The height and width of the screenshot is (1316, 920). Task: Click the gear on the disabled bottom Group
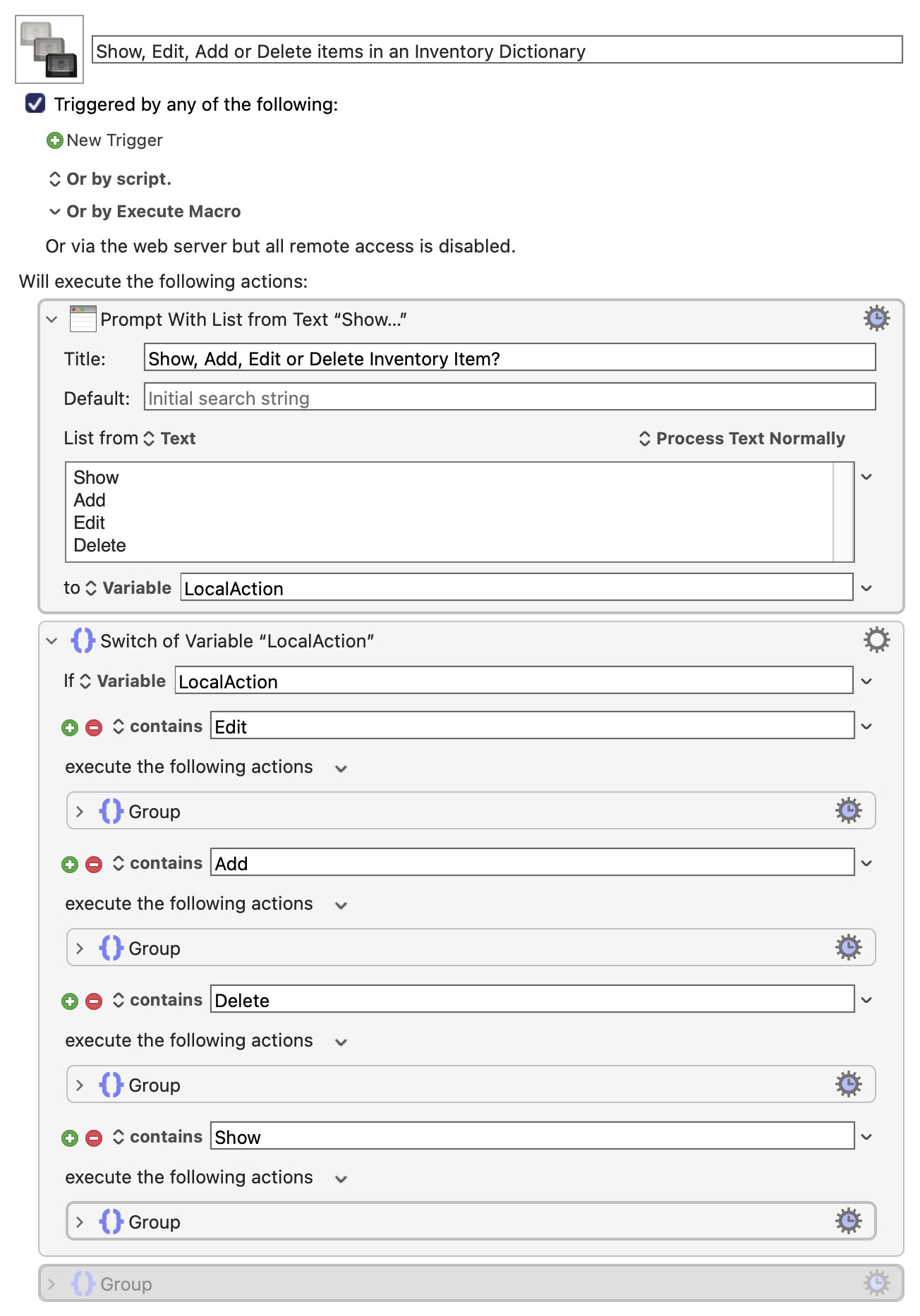[876, 1283]
